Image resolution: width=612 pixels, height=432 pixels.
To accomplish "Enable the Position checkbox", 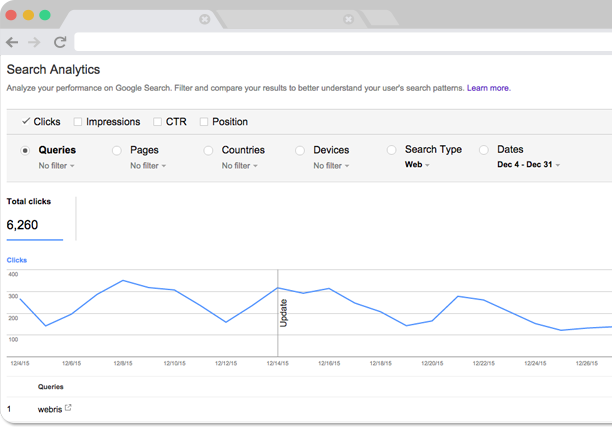I will coord(204,122).
